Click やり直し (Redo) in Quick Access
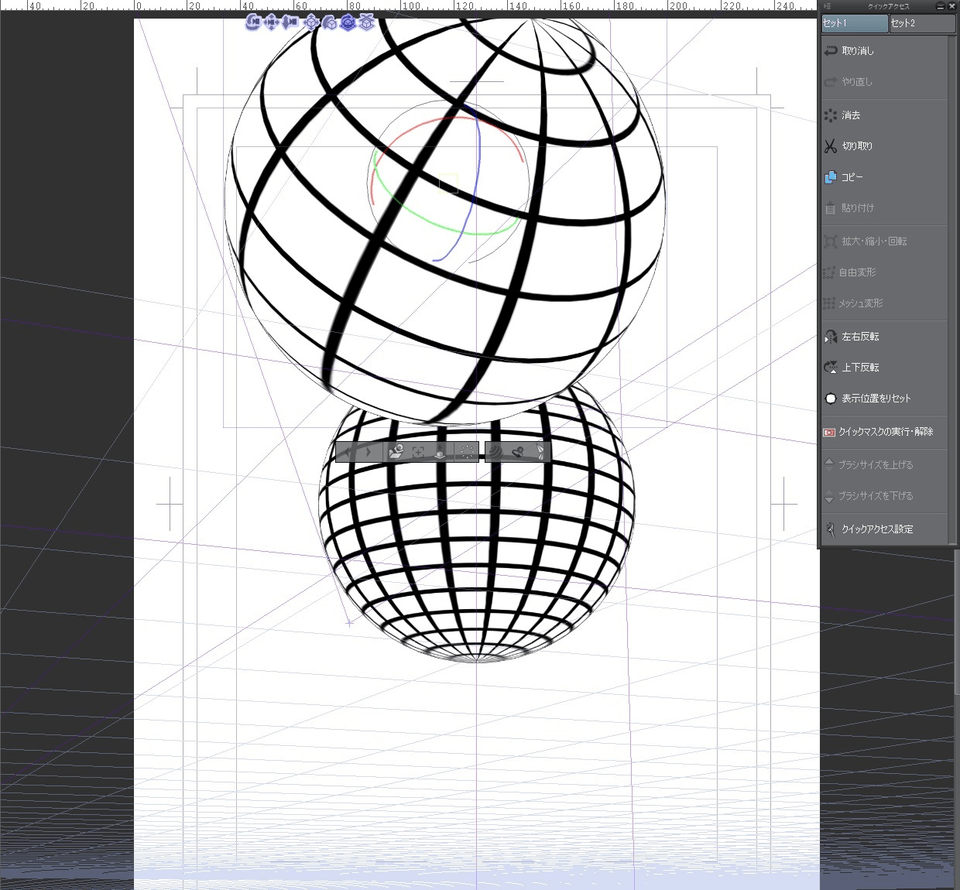The image size is (960, 890). tap(885, 81)
